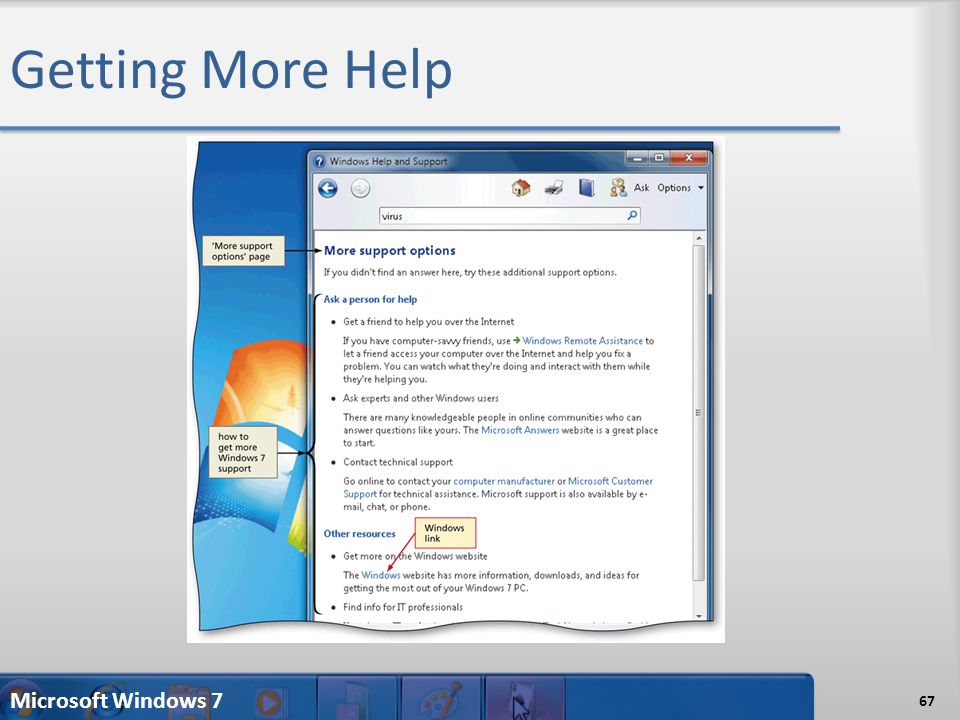Open Microsoft Customer Support link

pyautogui.click(x=498, y=487)
